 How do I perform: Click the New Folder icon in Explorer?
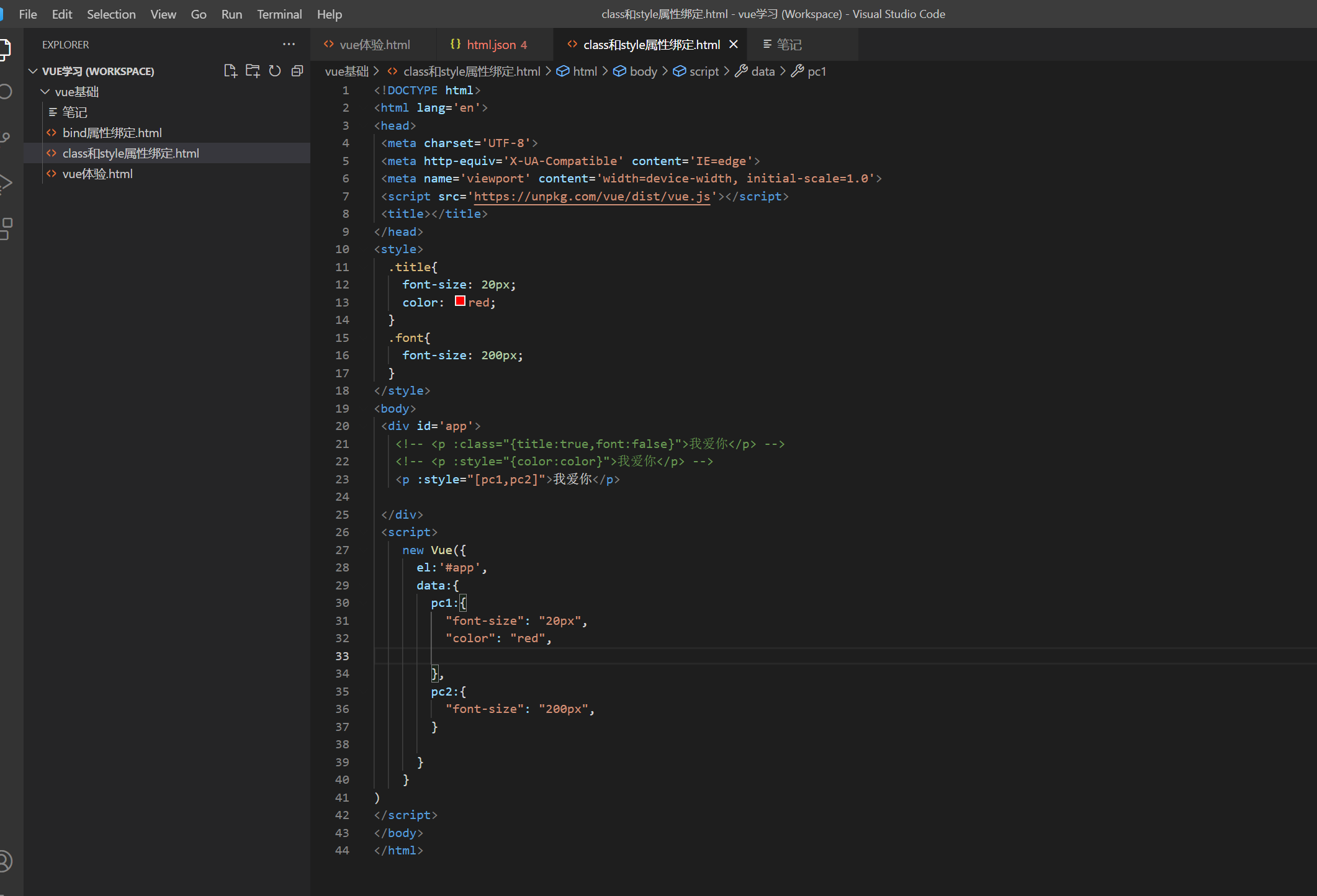click(x=253, y=71)
